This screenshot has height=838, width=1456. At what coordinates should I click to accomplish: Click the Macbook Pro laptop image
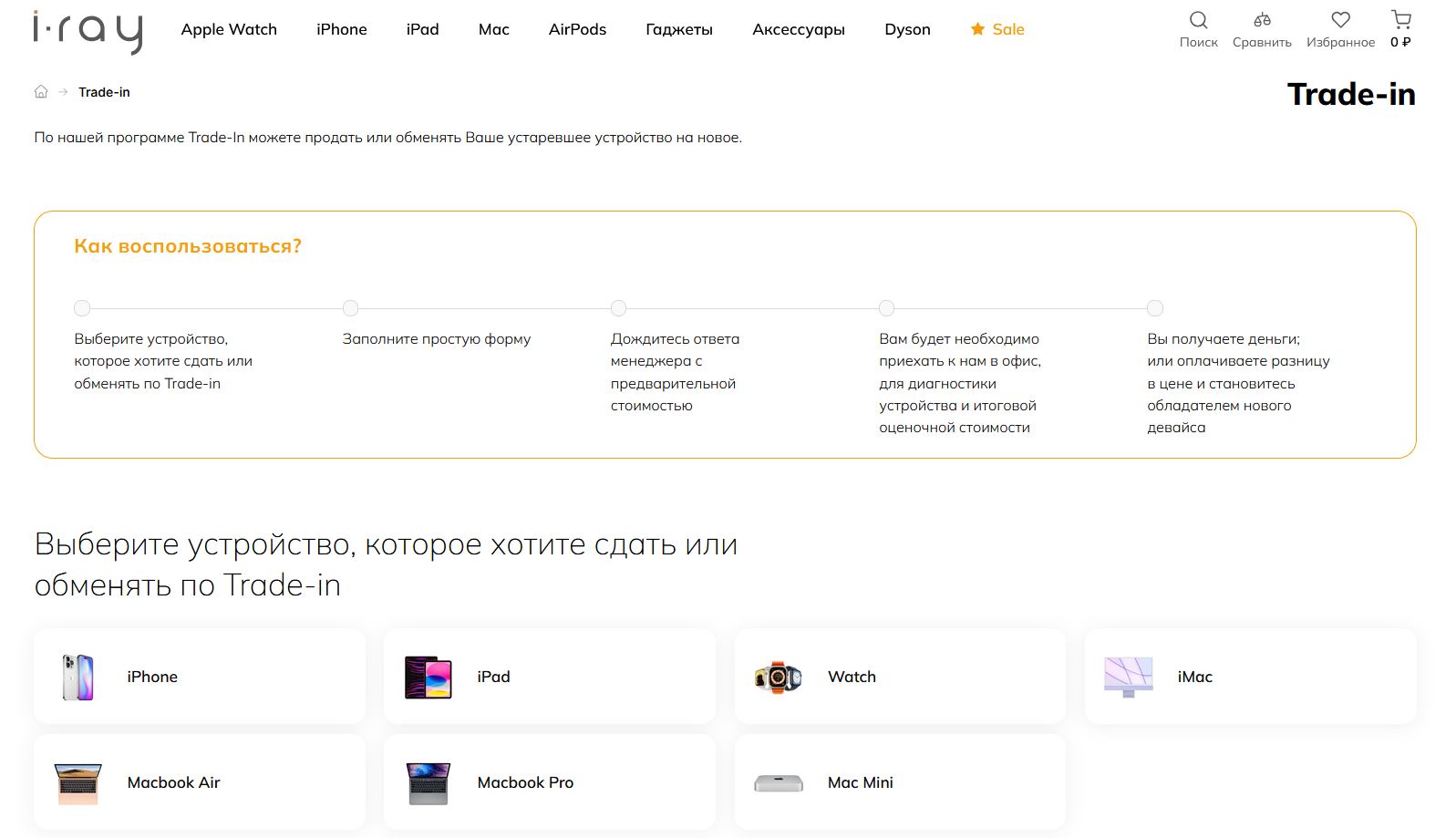point(429,783)
